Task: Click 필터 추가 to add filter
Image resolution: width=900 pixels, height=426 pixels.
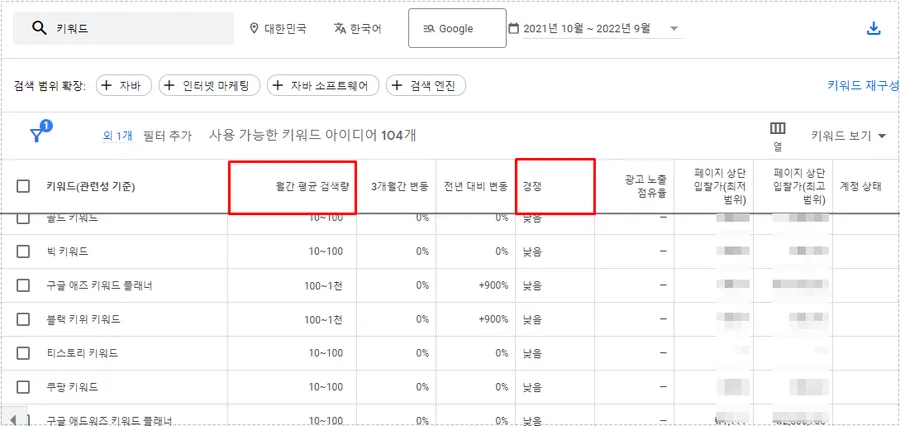Action: (167, 136)
